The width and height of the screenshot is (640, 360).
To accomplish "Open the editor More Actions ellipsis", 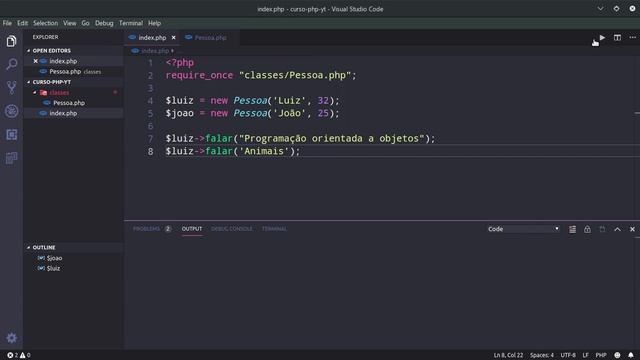I will (632, 38).
